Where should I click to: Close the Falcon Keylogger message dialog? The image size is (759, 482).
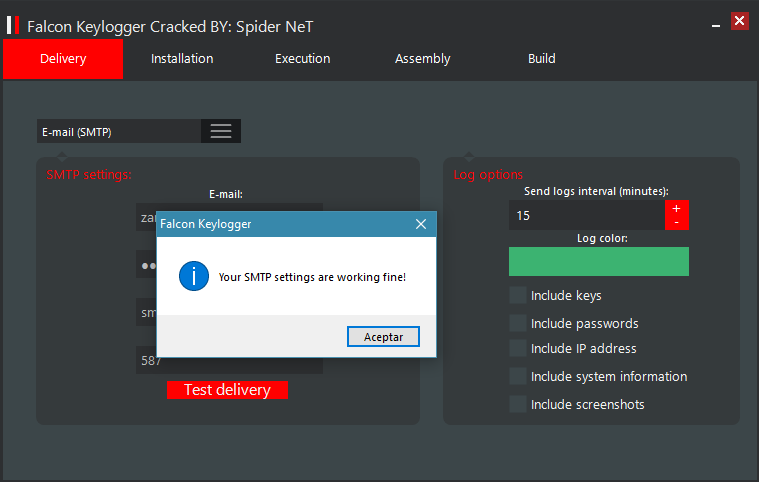[421, 224]
